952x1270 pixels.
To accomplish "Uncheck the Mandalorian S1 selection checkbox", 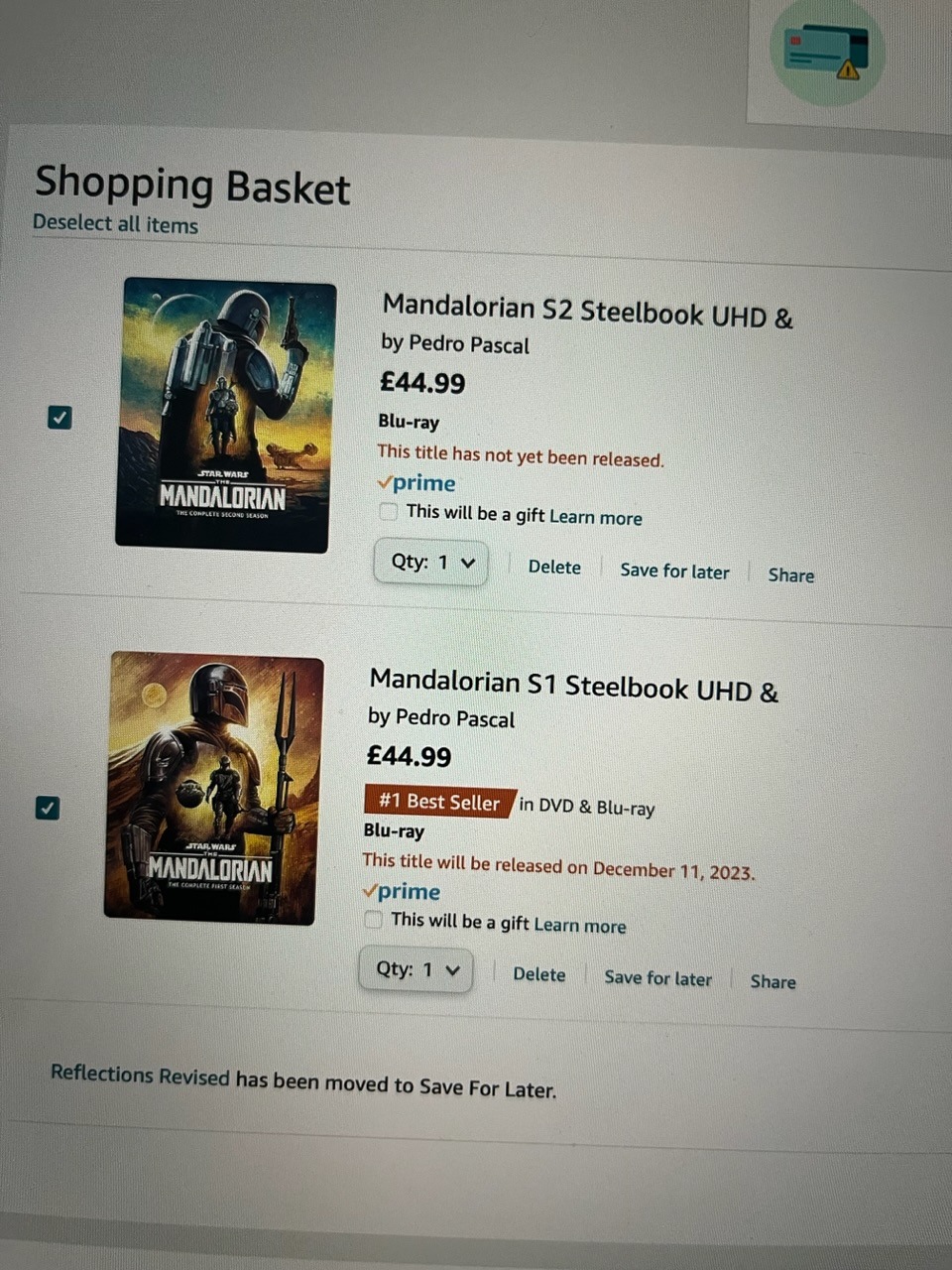I will [47, 808].
